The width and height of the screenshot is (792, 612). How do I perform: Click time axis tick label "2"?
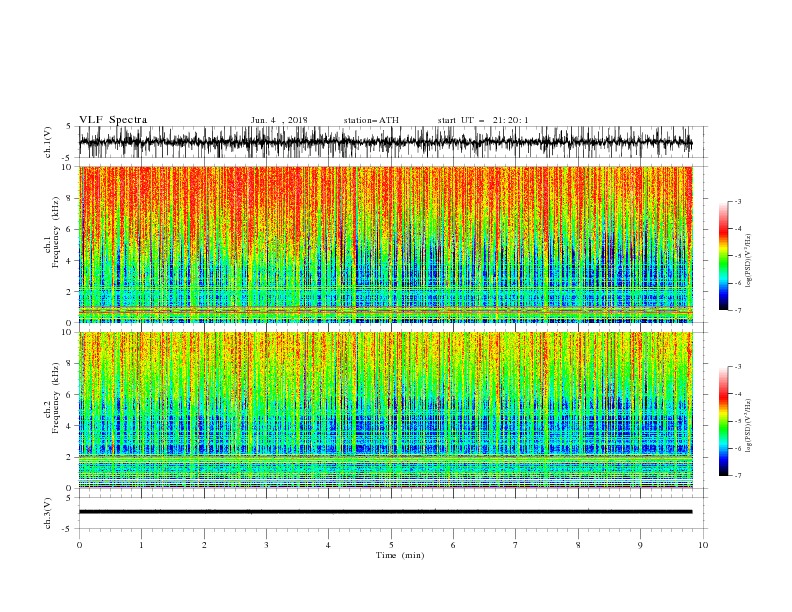click(204, 545)
